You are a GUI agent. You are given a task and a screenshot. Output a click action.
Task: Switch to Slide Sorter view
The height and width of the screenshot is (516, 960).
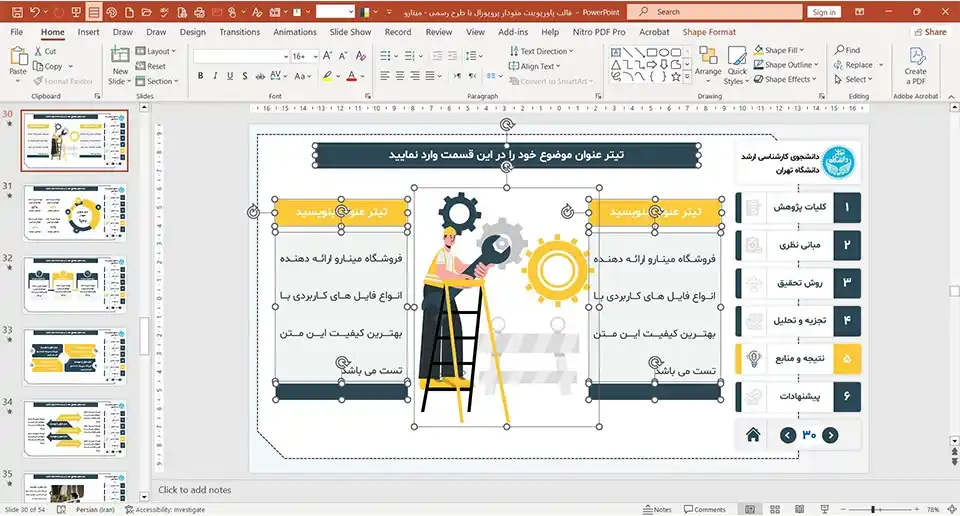(x=774, y=509)
